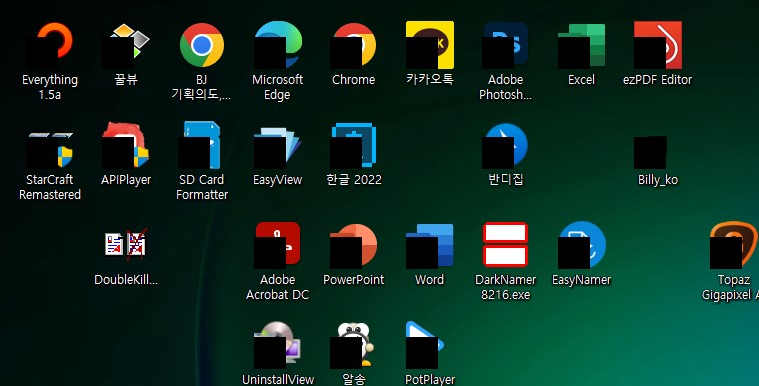This screenshot has width=759, height=386.
Task: Open the BJ 기획의도 Chrome shortcut
Action: click(x=202, y=45)
